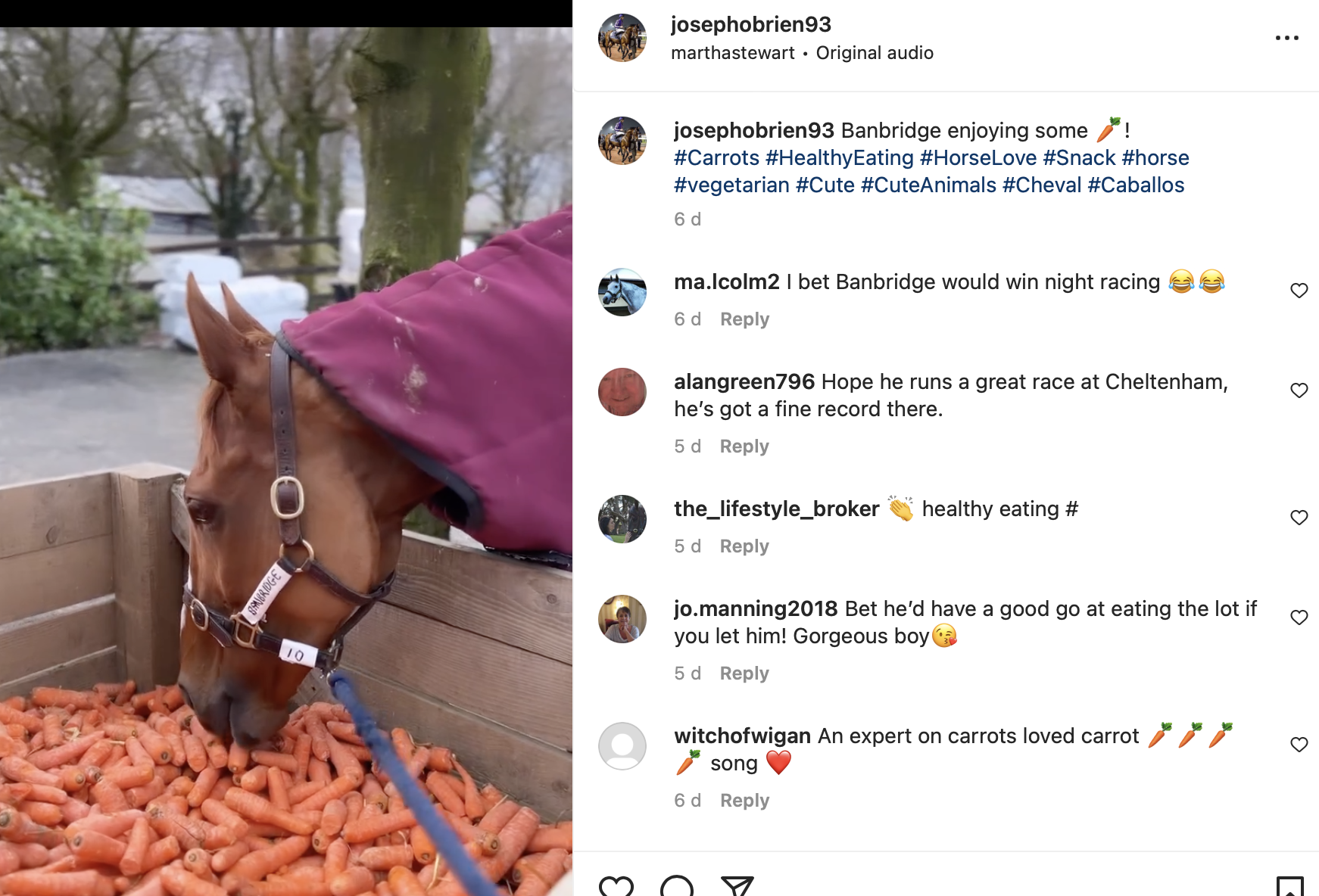The width and height of the screenshot is (1319, 896).
Task: Open the marthastewart Original audio link
Action: (x=802, y=53)
